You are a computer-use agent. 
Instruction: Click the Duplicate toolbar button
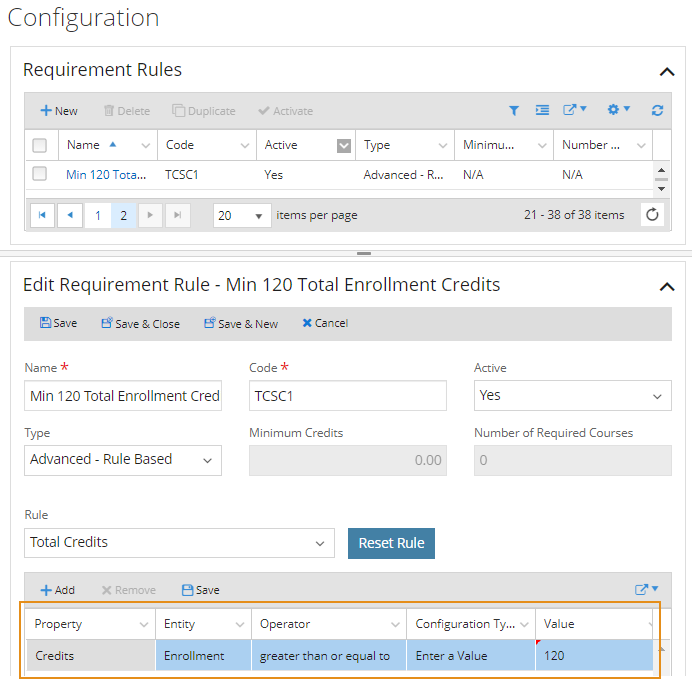point(203,111)
